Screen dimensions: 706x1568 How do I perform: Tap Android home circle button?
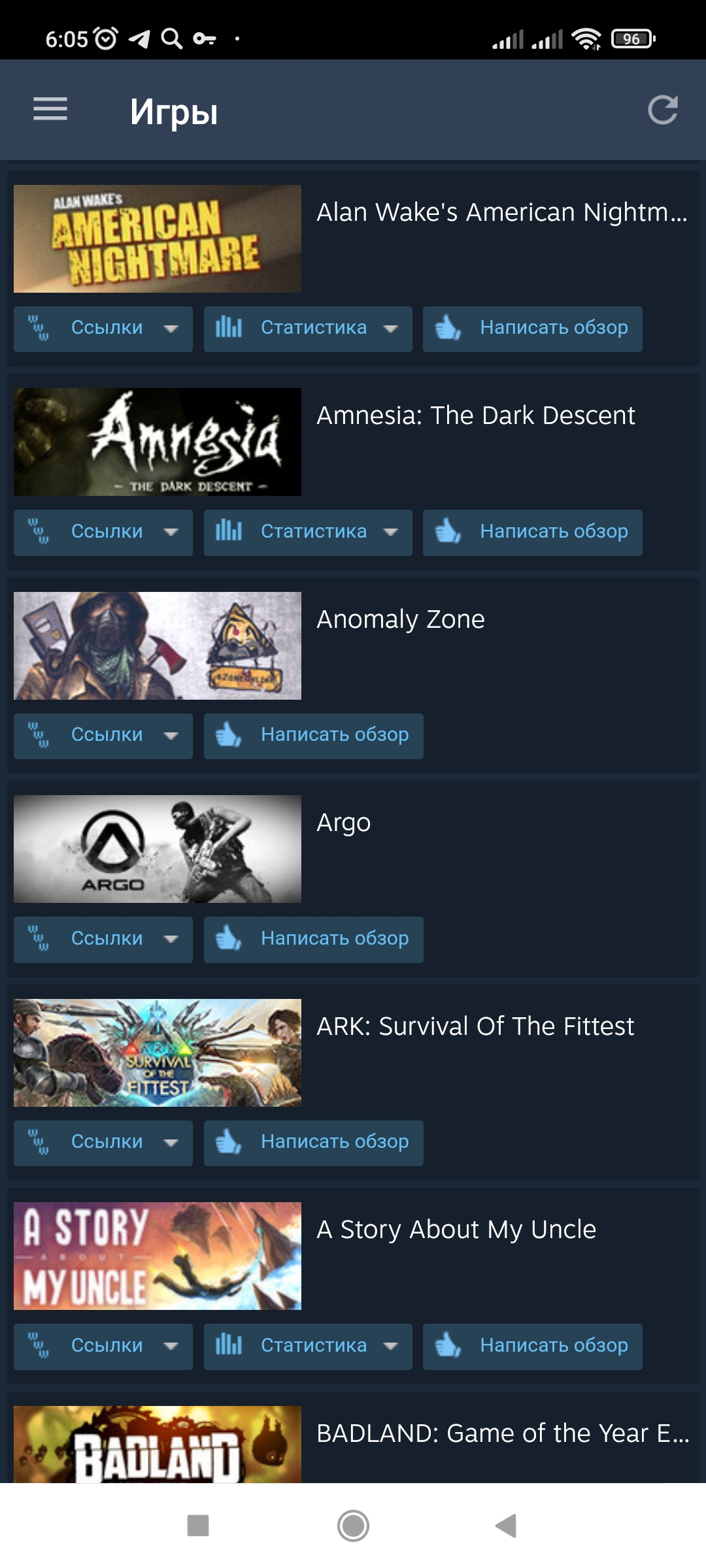[x=353, y=1526]
